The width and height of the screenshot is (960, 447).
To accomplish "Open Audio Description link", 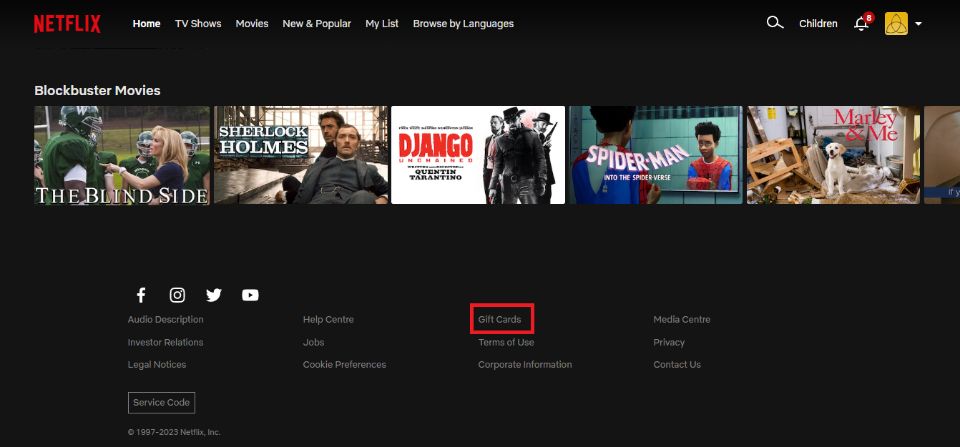I will pos(165,320).
